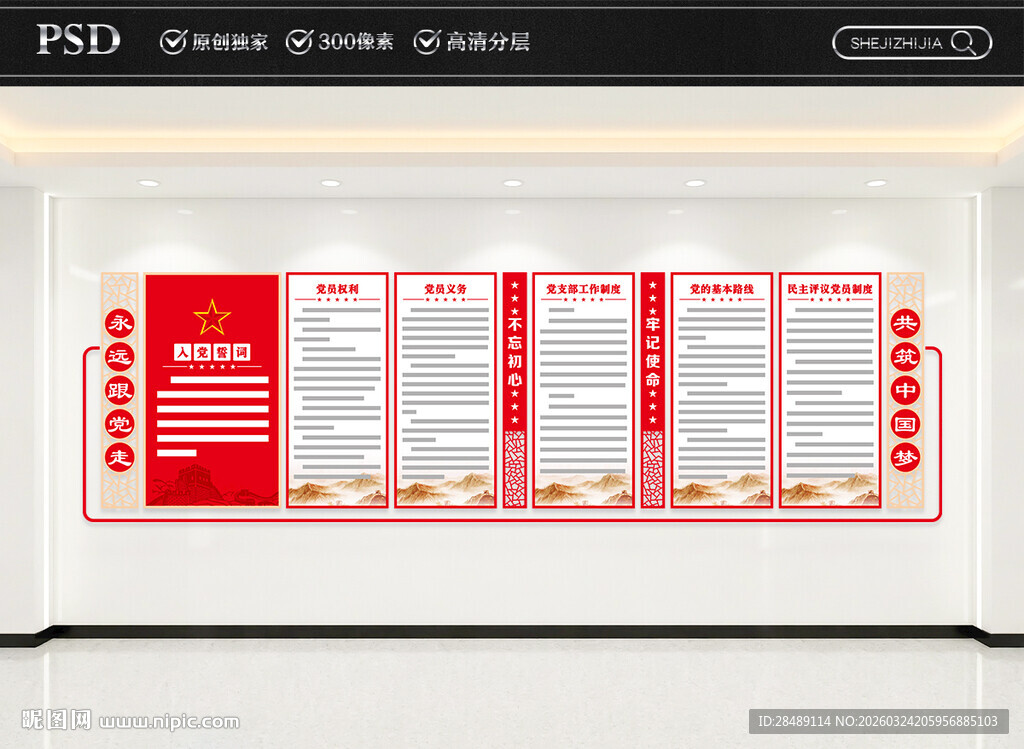The image size is (1024, 749).
Task: Click the 牢记使命 vertical banner
Action: point(652,390)
